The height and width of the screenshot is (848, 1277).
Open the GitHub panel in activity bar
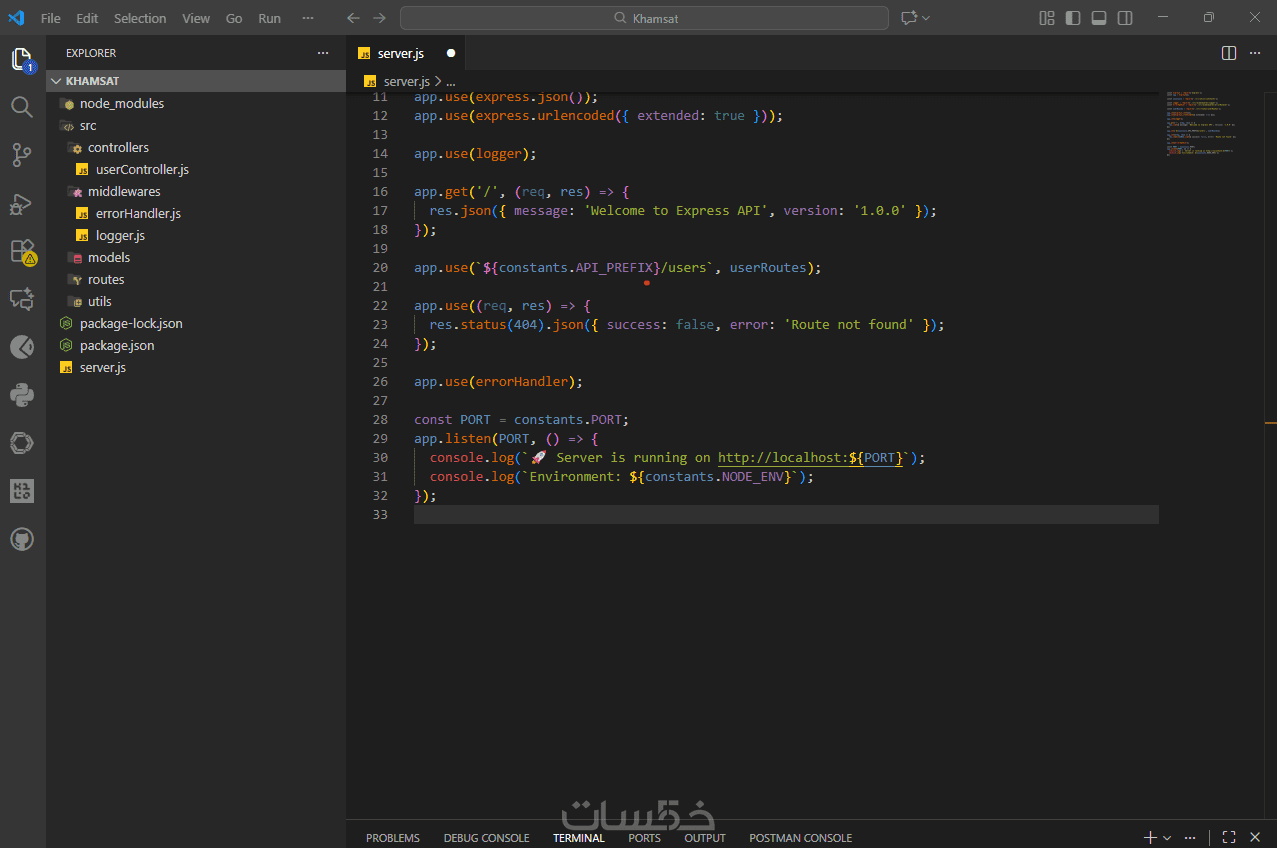tap(22, 540)
